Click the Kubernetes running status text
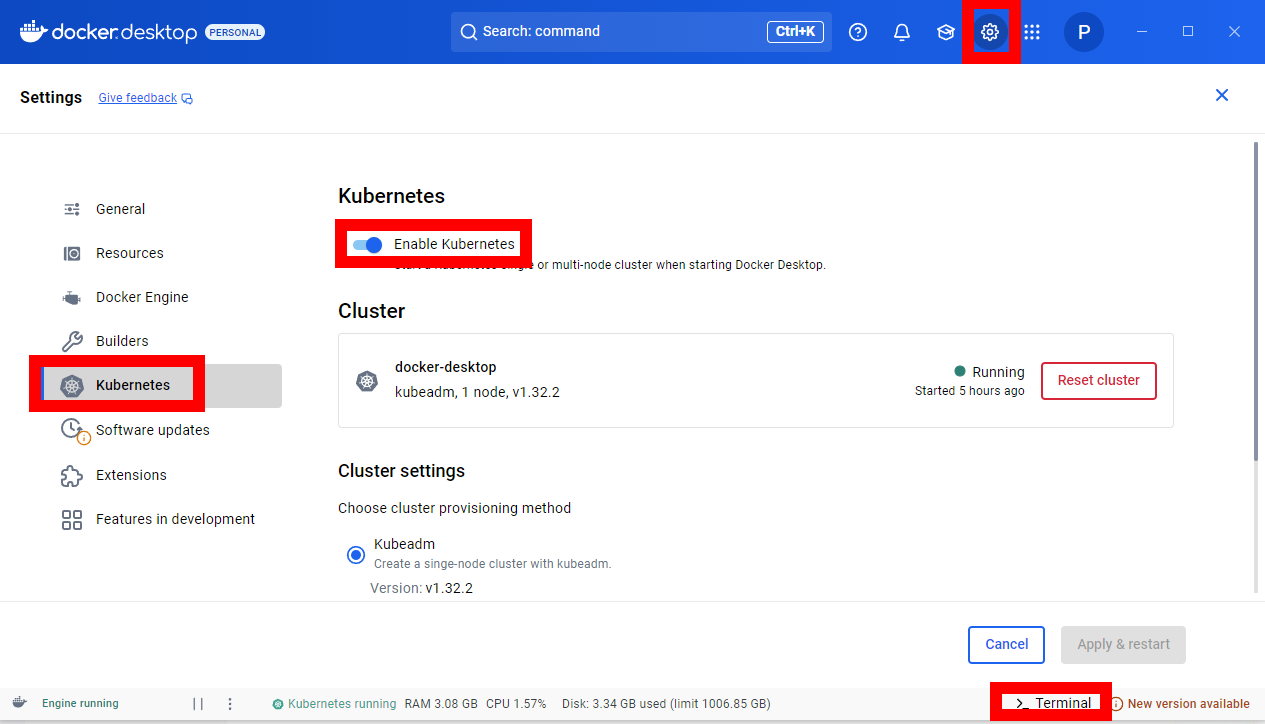Screen dimensions: 1265x724 342,704
